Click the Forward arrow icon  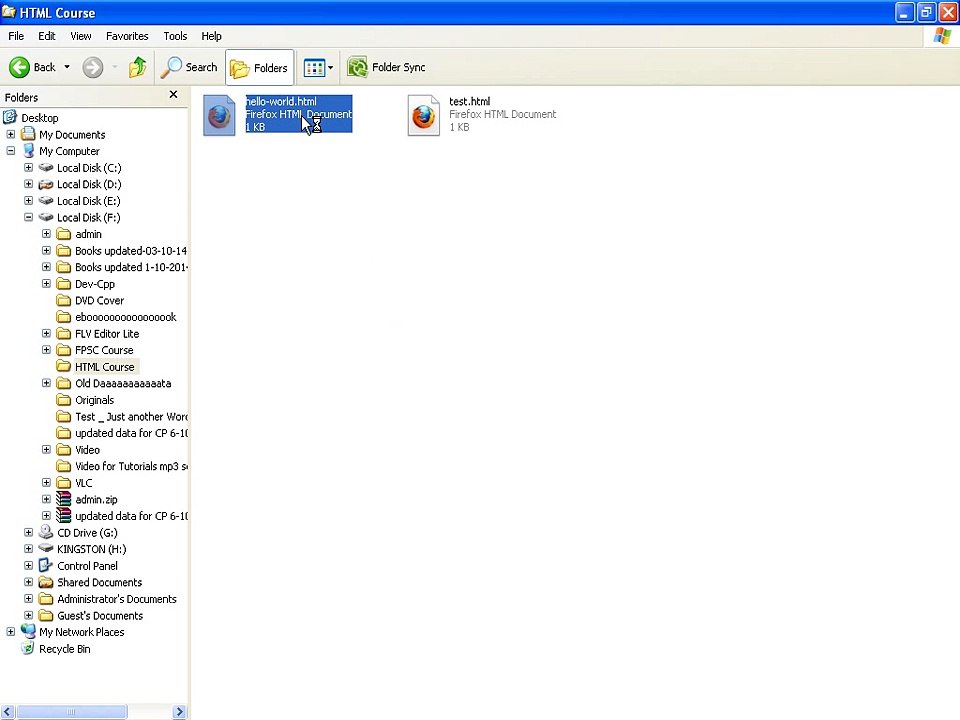(93, 67)
